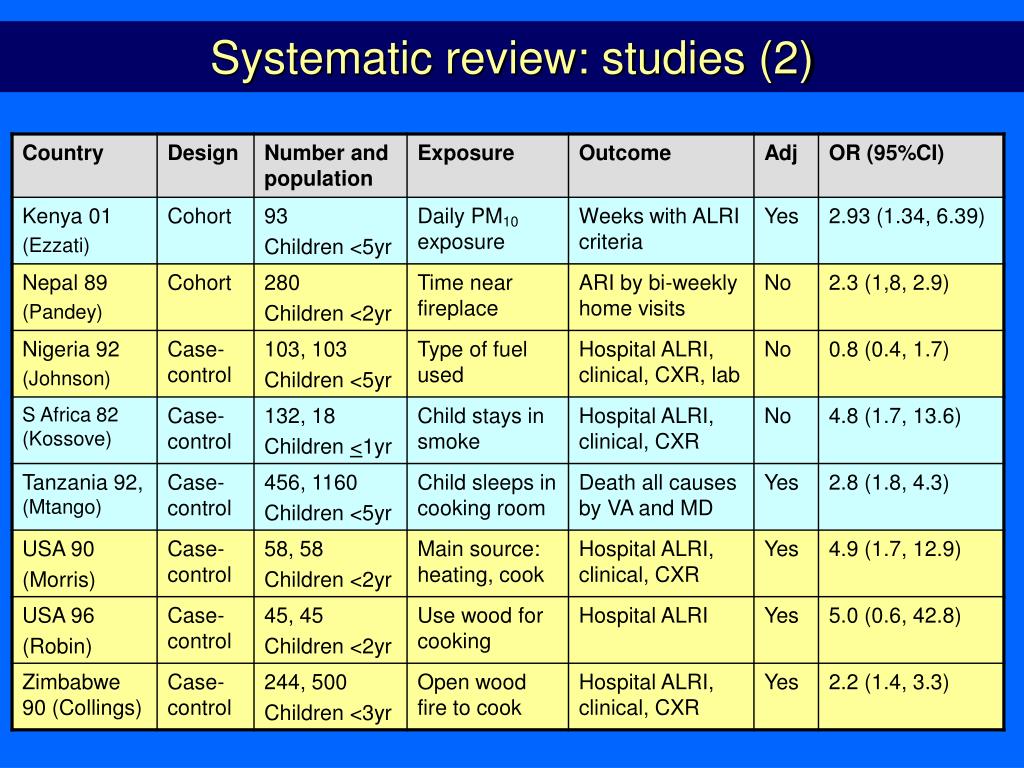Click the 'Number and population' header cell
This screenshot has height=768, width=1024.
pyautogui.click(x=330, y=166)
